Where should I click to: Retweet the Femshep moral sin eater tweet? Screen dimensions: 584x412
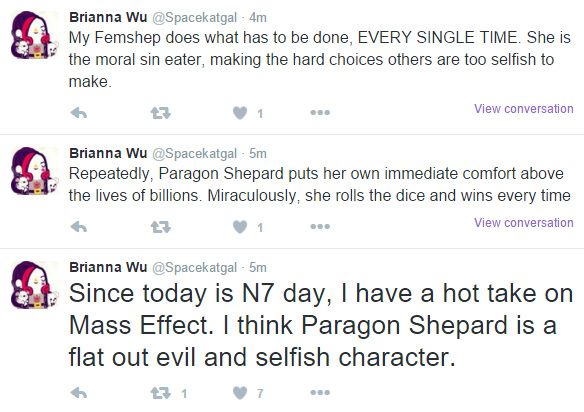[x=161, y=112]
